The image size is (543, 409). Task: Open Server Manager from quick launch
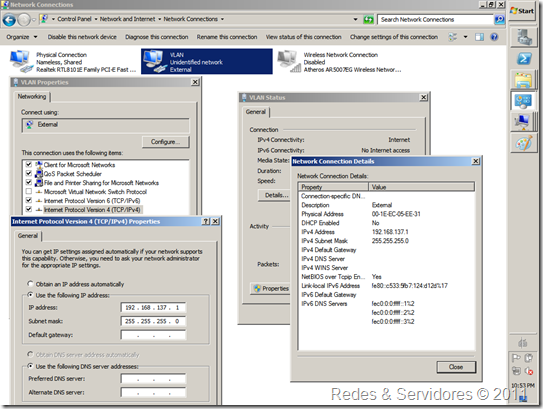point(524,37)
